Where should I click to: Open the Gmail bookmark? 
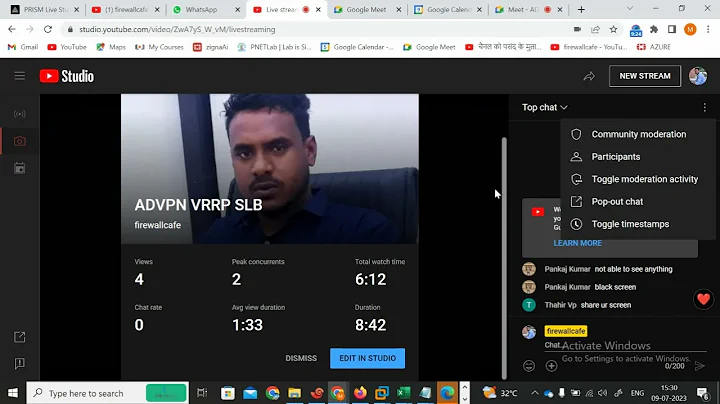[x=23, y=47]
